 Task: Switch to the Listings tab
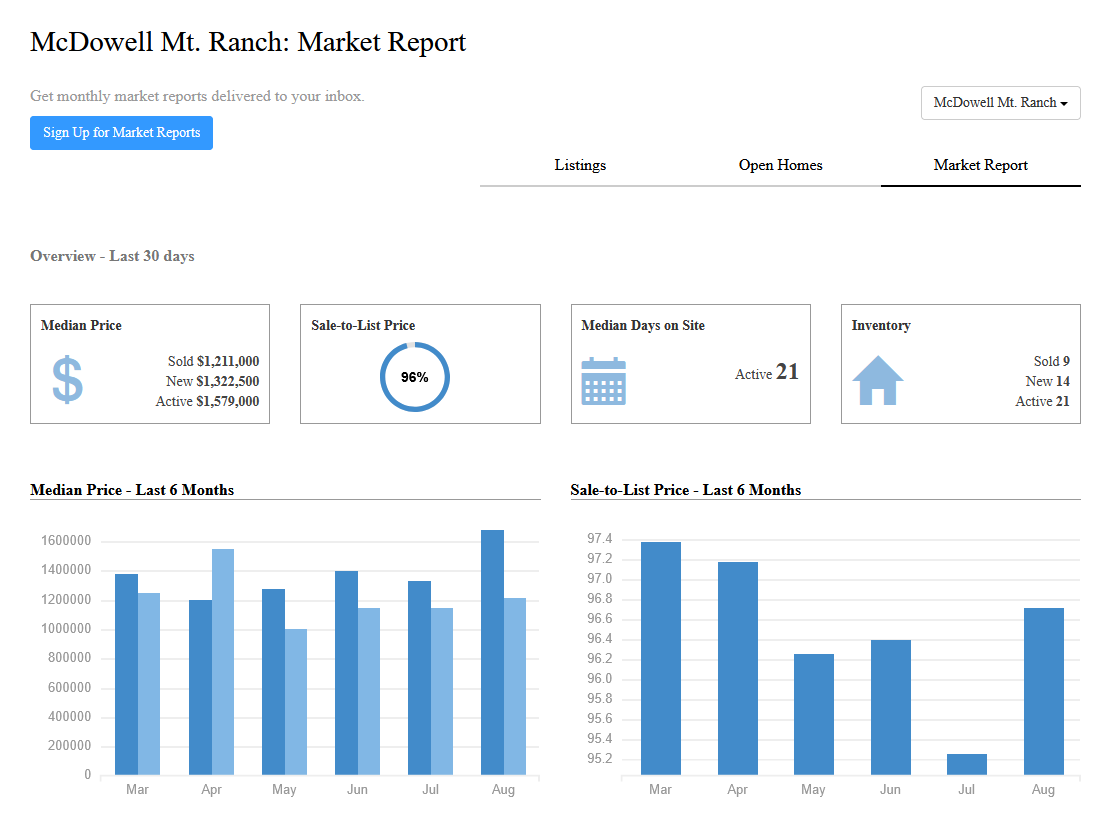coord(580,166)
